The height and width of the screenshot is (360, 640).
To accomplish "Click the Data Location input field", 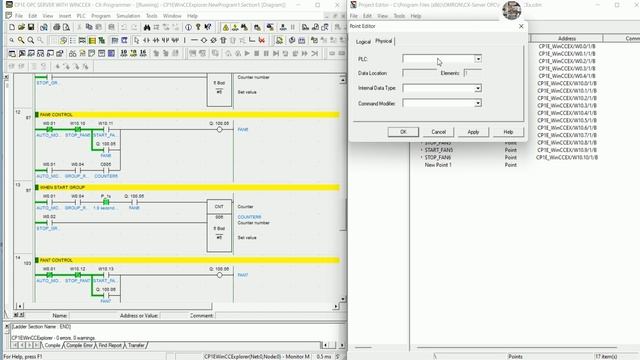I will click(x=420, y=73).
